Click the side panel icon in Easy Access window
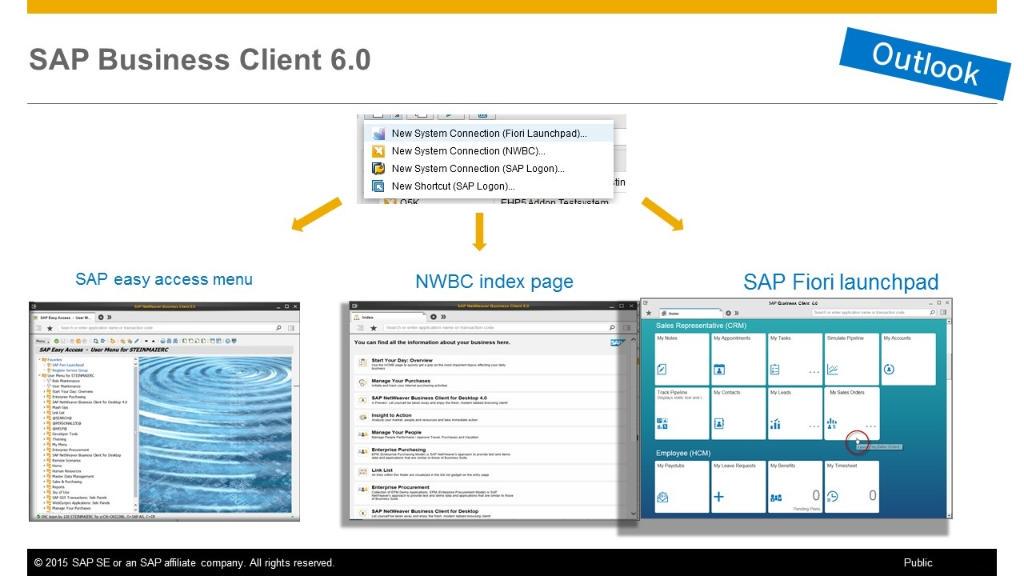Image resolution: width=1024 pixels, height=576 pixels. [291, 328]
